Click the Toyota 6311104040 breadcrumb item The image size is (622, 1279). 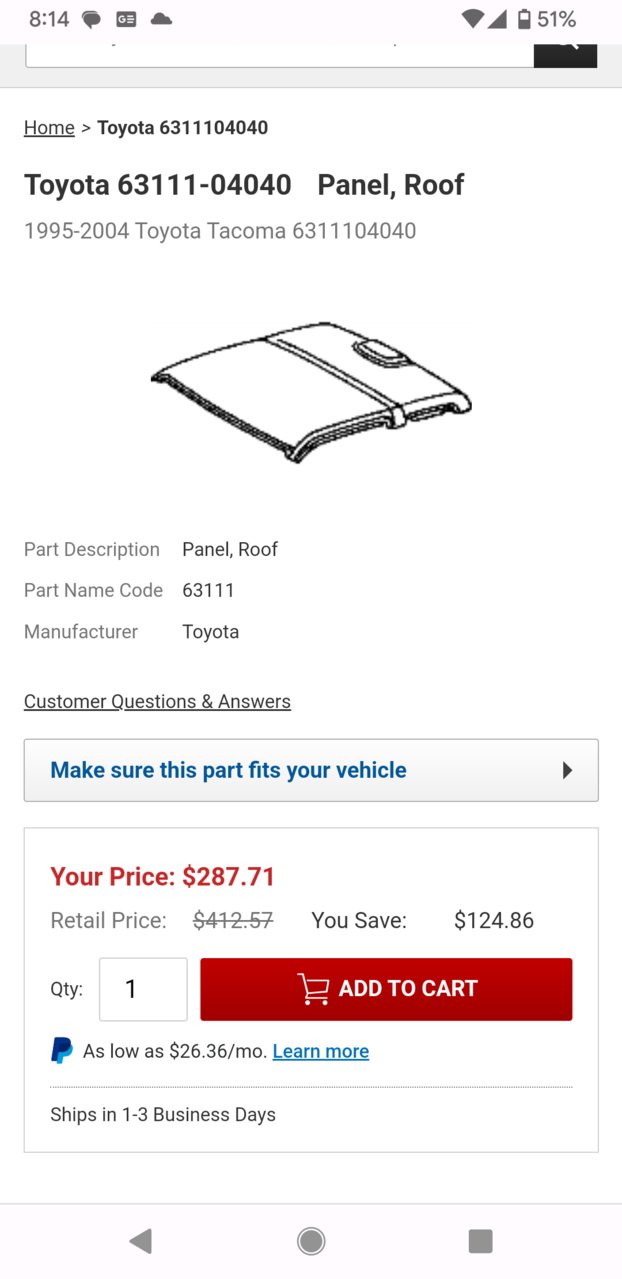click(x=183, y=127)
